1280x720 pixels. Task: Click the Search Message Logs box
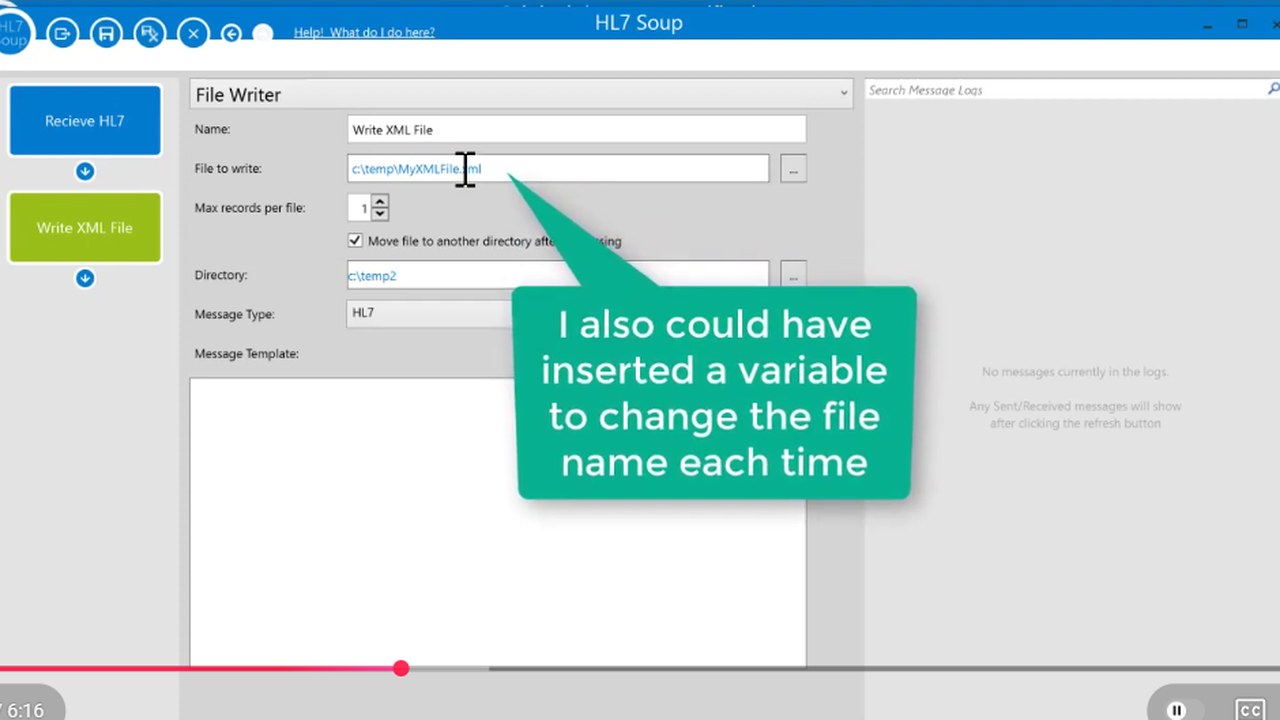(1066, 90)
